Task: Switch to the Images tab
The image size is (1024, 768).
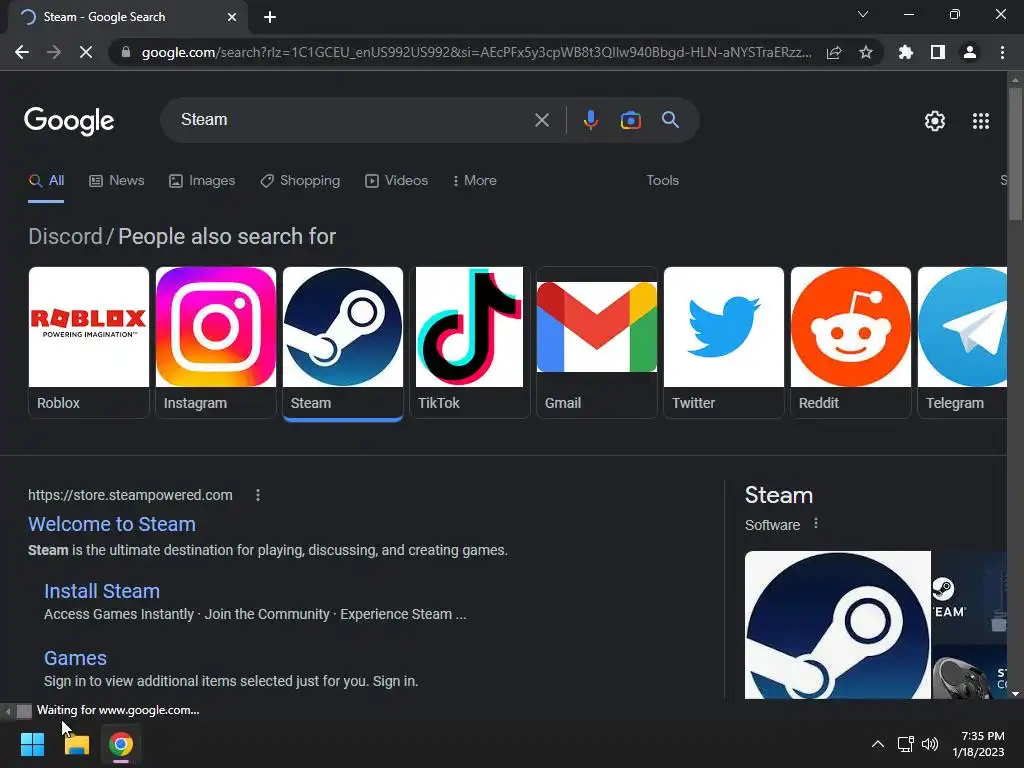Action: [x=202, y=181]
